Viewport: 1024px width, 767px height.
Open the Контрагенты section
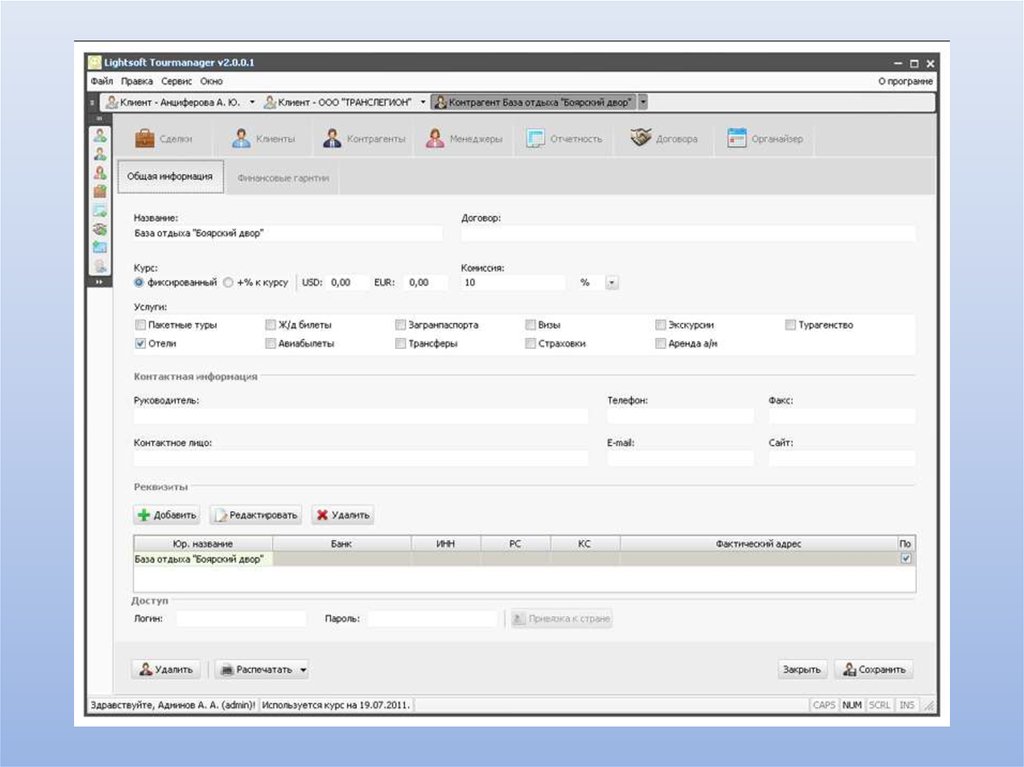tap(364, 139)
